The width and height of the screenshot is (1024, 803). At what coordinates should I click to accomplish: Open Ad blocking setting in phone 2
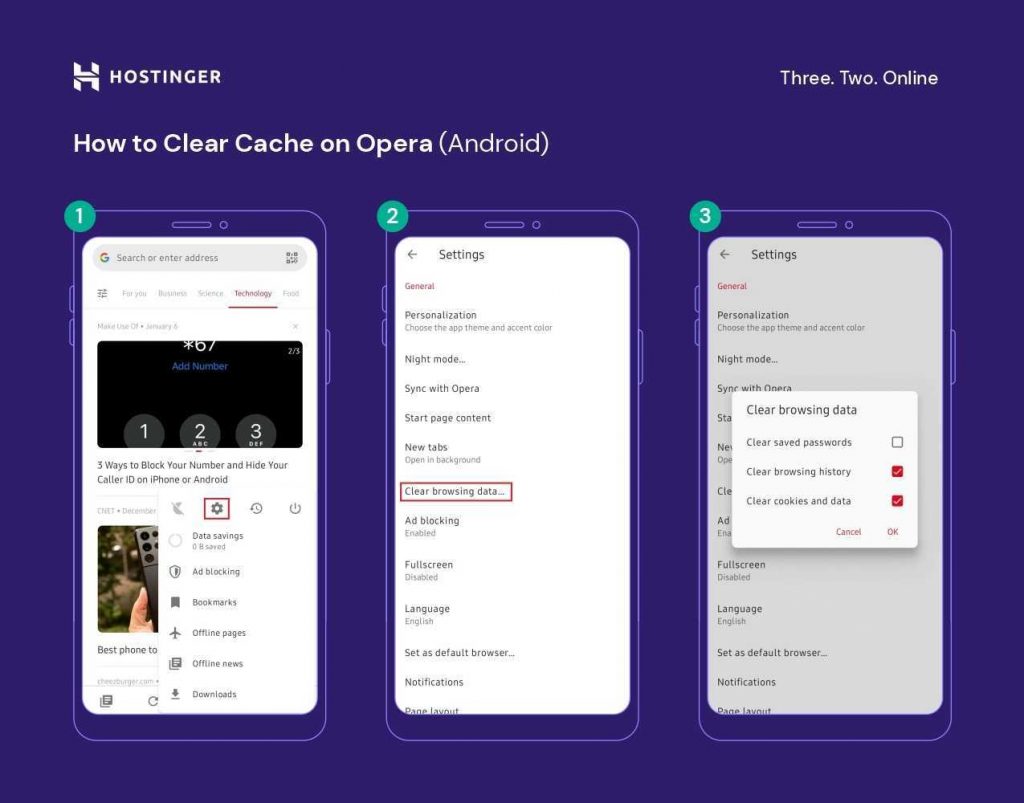pos(432,526)
